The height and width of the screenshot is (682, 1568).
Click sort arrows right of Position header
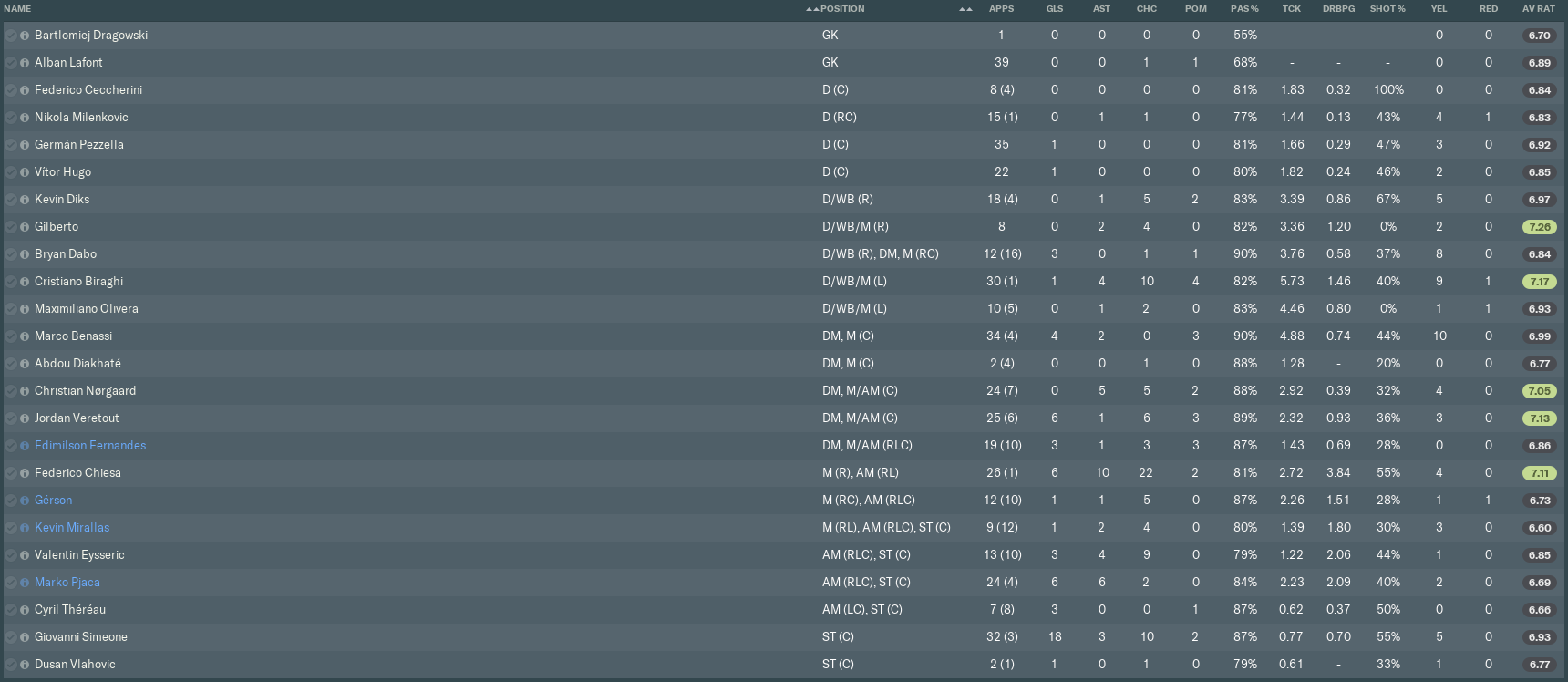pos(965,9)
